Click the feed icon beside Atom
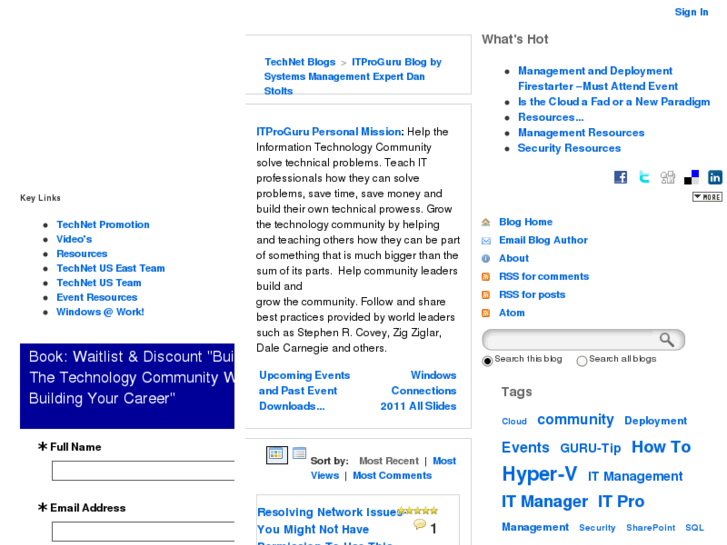This screenshot has height=545, width=727. (486, 313)
